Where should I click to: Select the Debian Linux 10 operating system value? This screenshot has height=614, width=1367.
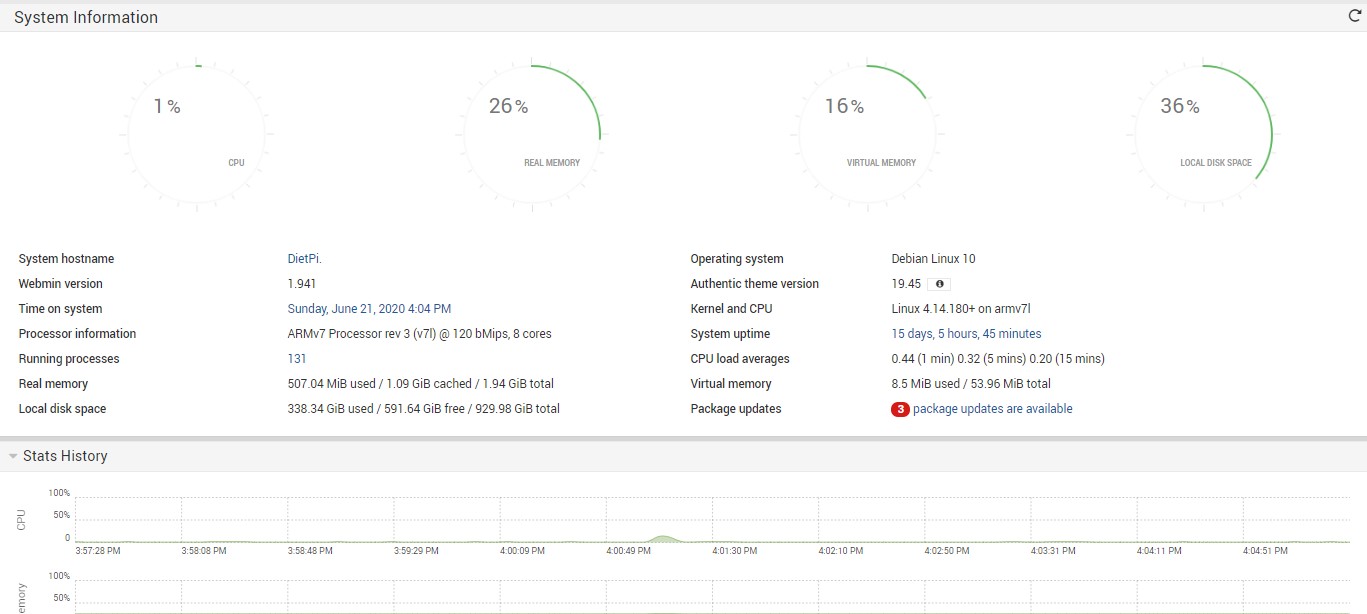tap(933, 259)
